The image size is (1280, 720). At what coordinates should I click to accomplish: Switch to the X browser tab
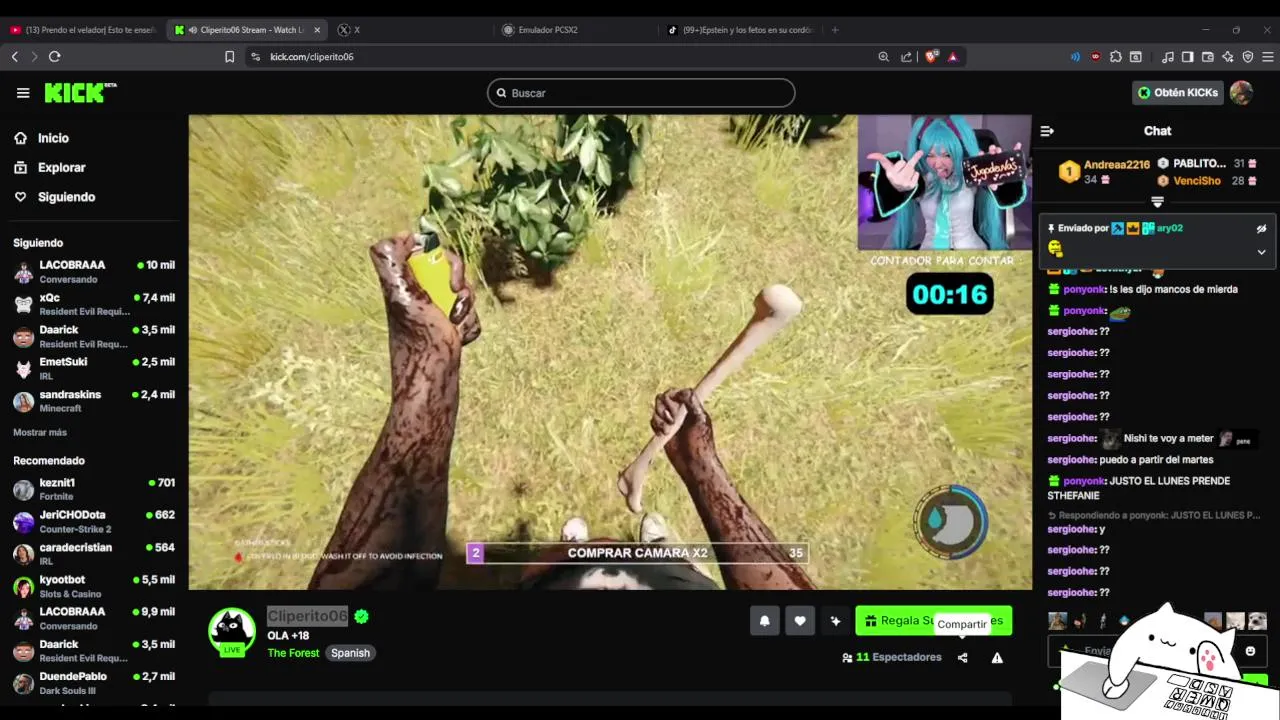pyautogui.click(x=410, y=30)
